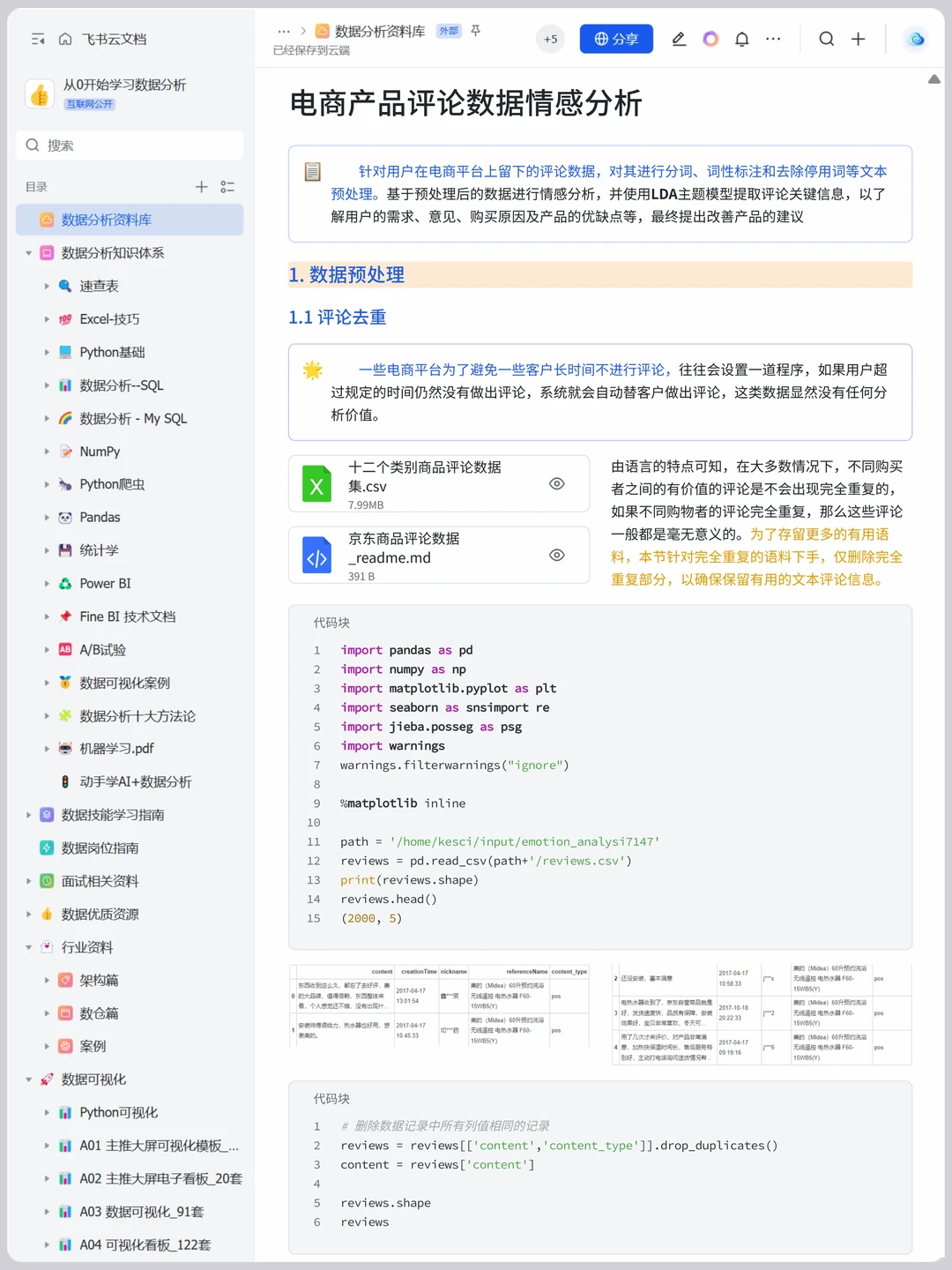
Task: Click scroll-up arrow on document scrollbar
Action: coord(934,79)
